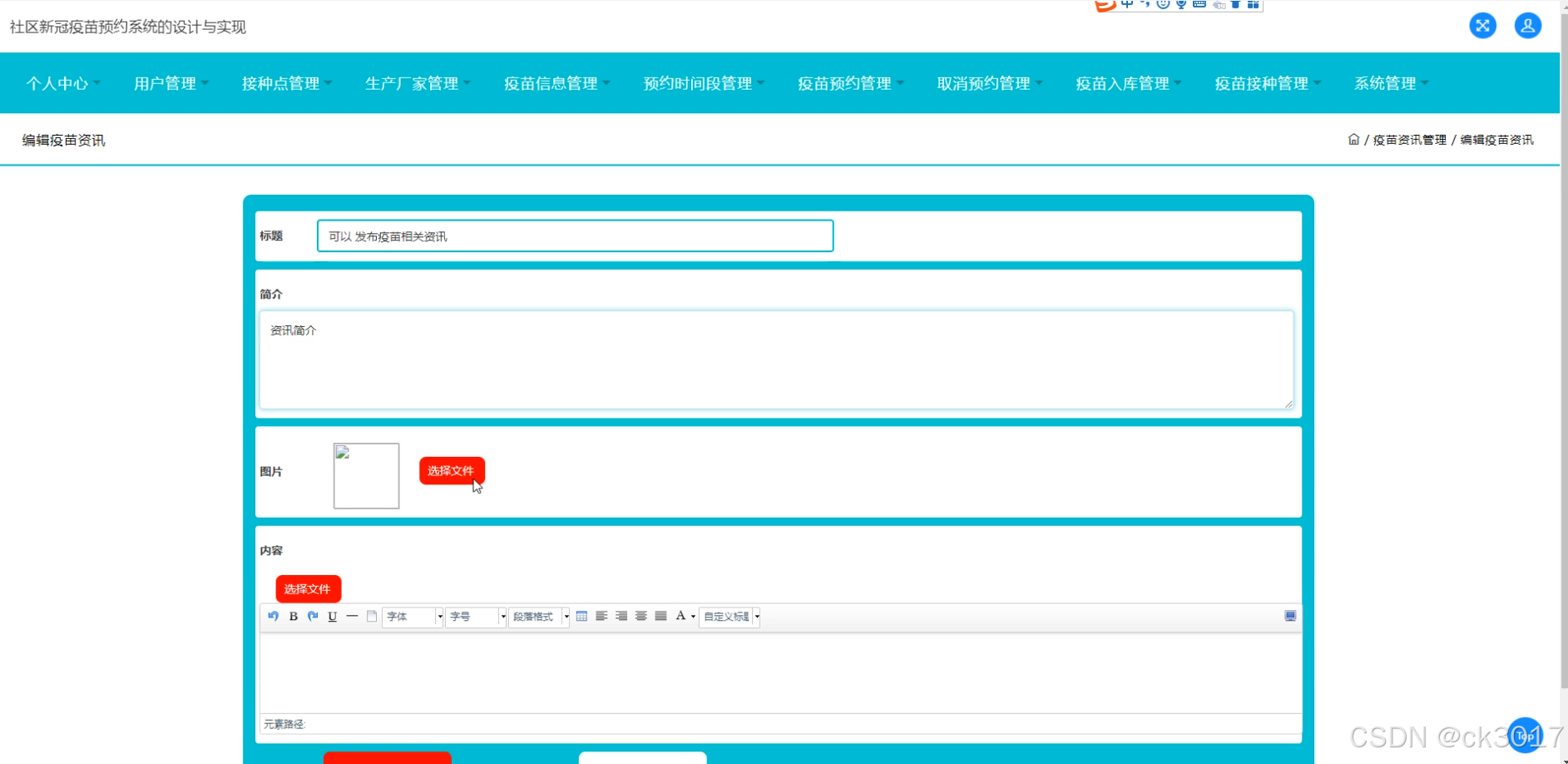Click 选择文件 button under 内容
The height and width of the screenshot is (764, 1568).
click(x=308, y=589)
